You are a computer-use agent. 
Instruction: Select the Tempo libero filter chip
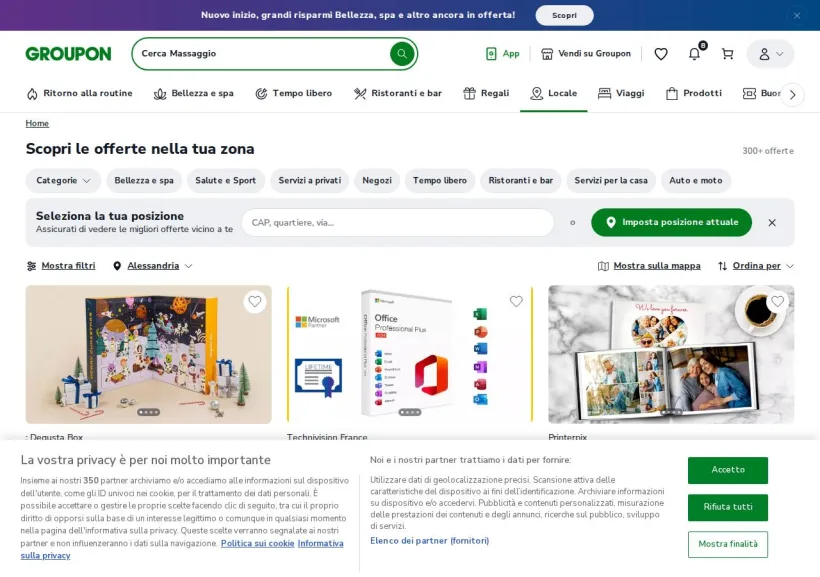pyautogui.click(x=440, y=180)
